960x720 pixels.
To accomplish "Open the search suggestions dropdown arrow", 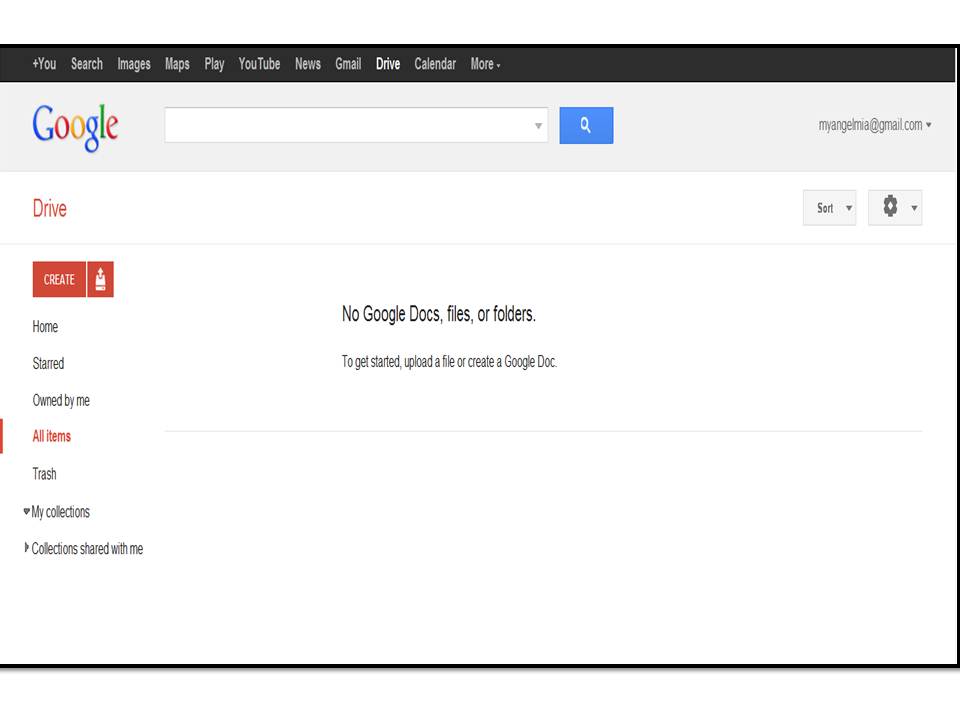I will (x=538, y=125).
